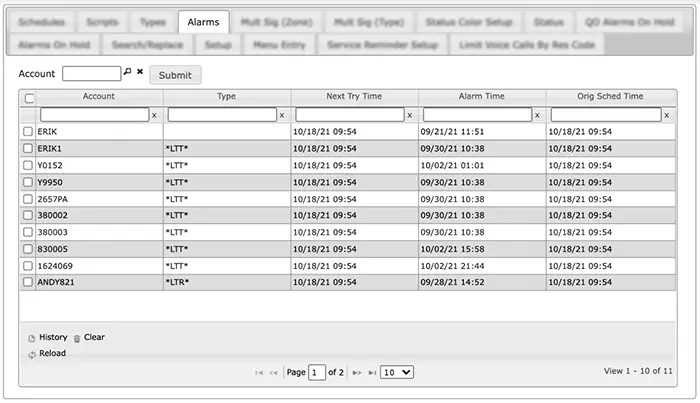Check the 1624069 row checkbox

[x=28, y=266]
